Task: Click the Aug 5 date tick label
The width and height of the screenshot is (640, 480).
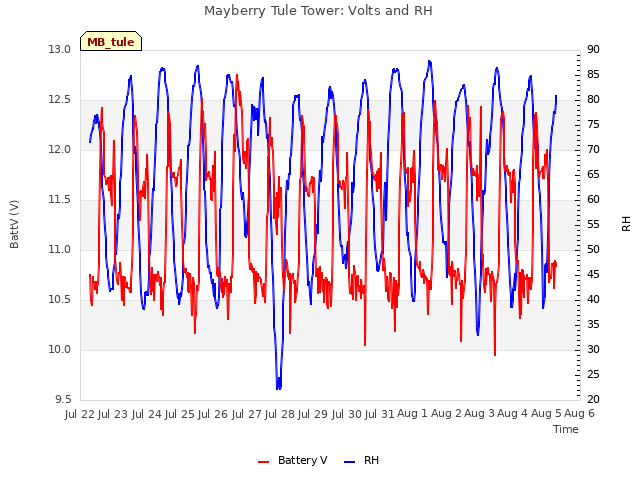Action: point(546,414)
